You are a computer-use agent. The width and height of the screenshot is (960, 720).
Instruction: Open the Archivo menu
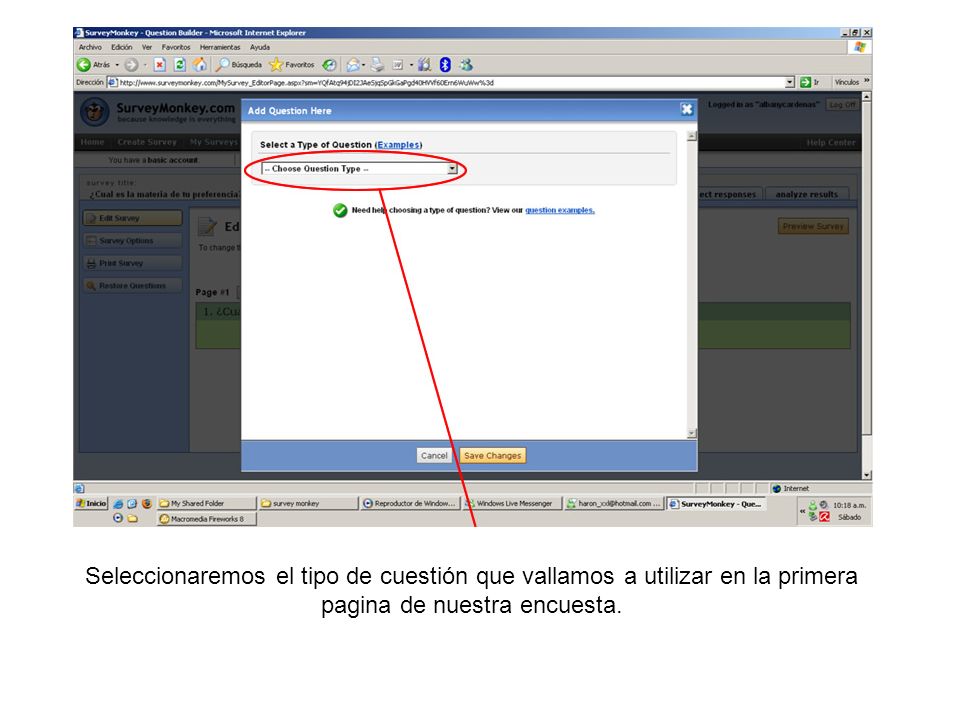90,47
